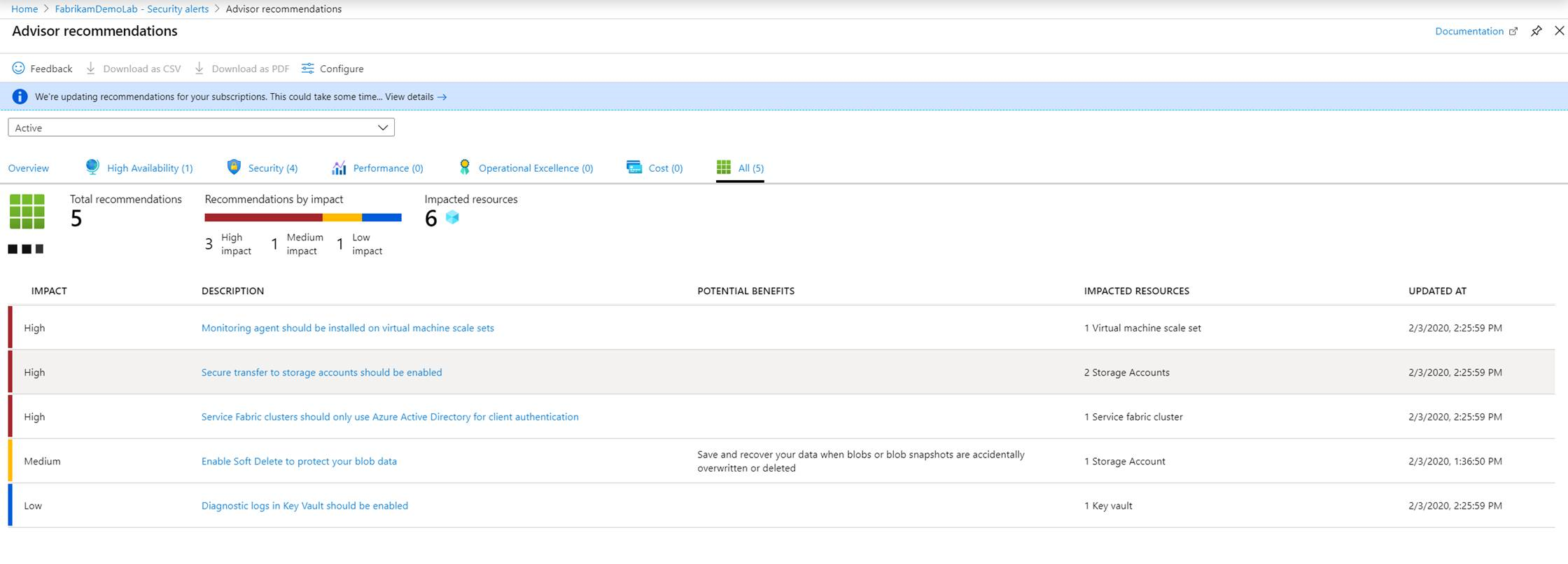
Task: Sort by the IMPACT column header
Action: point(49,291)
